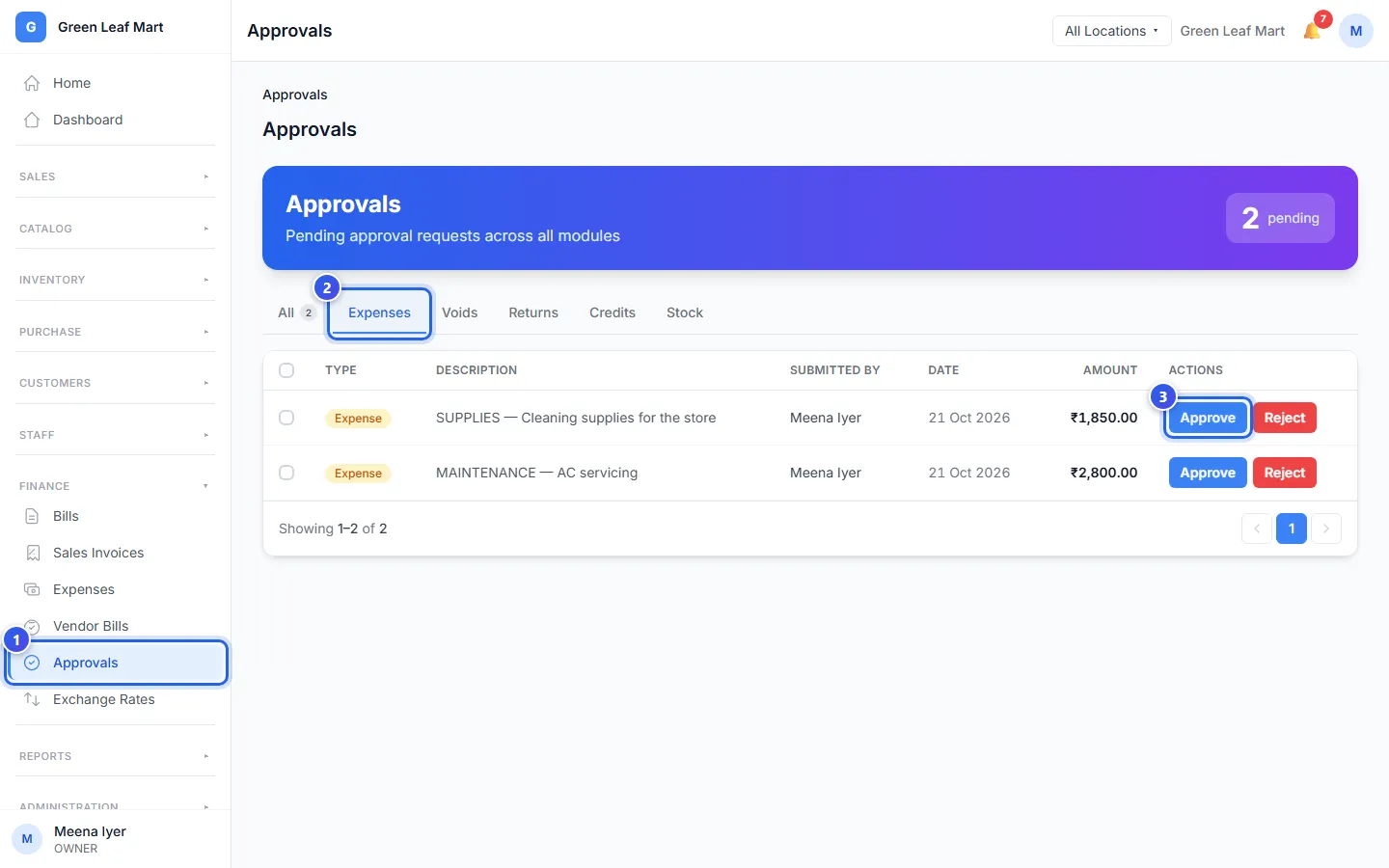Expand the REPORTS sidebar section

116,756
